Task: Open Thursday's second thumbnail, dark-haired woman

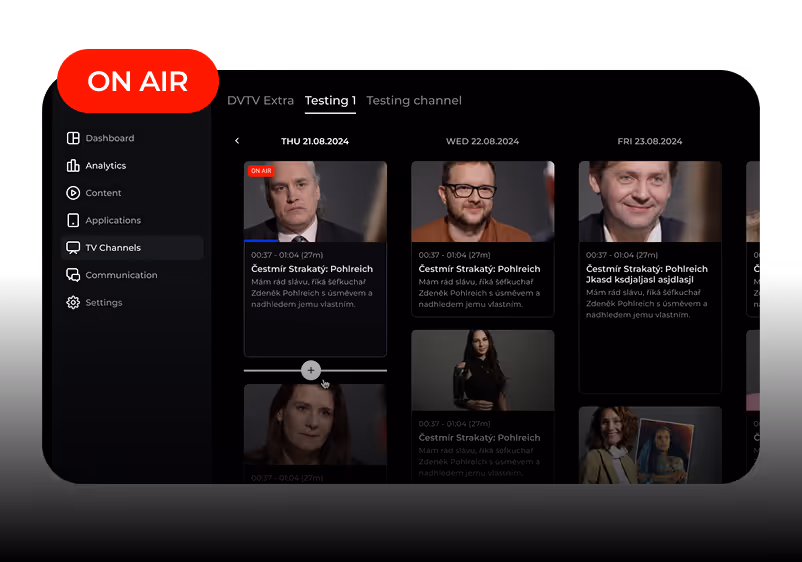Action: 316,424
